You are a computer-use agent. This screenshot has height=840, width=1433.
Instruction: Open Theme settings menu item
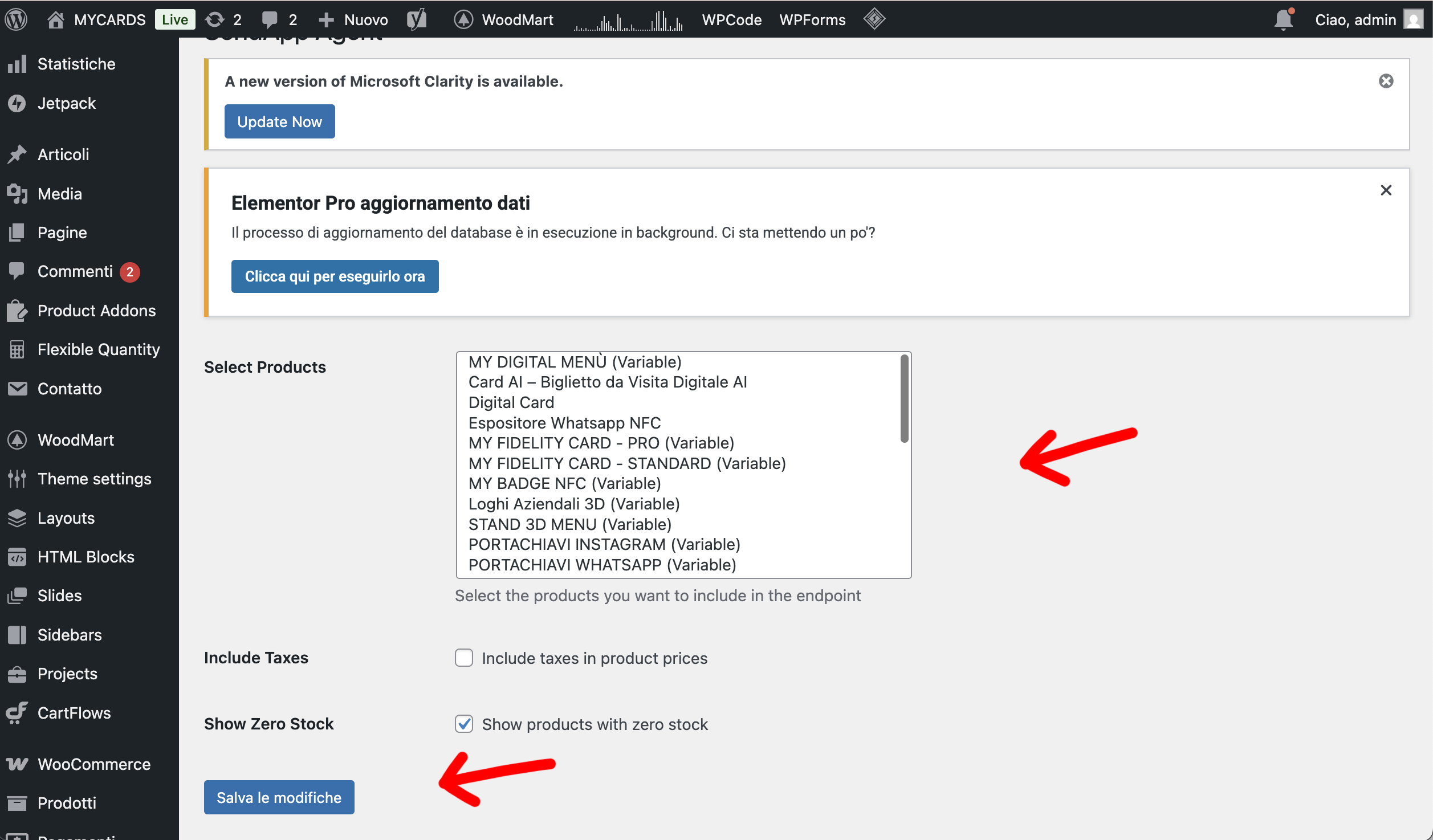point(94,479)
